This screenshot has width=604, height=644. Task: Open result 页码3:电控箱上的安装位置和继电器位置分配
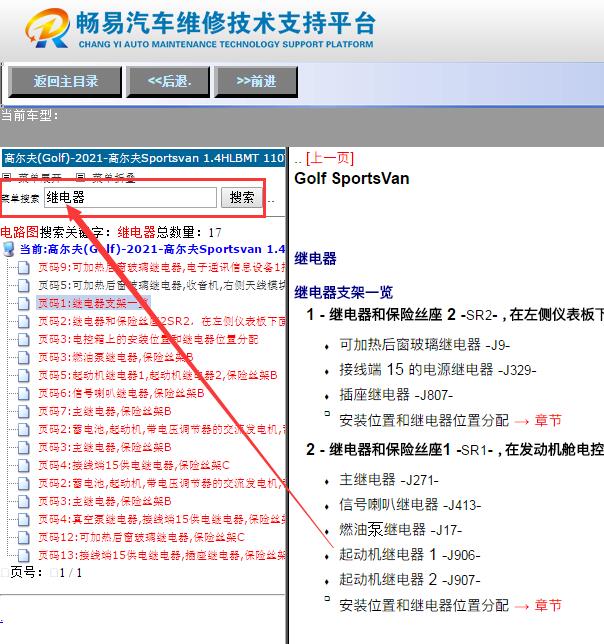coord(148,339)
